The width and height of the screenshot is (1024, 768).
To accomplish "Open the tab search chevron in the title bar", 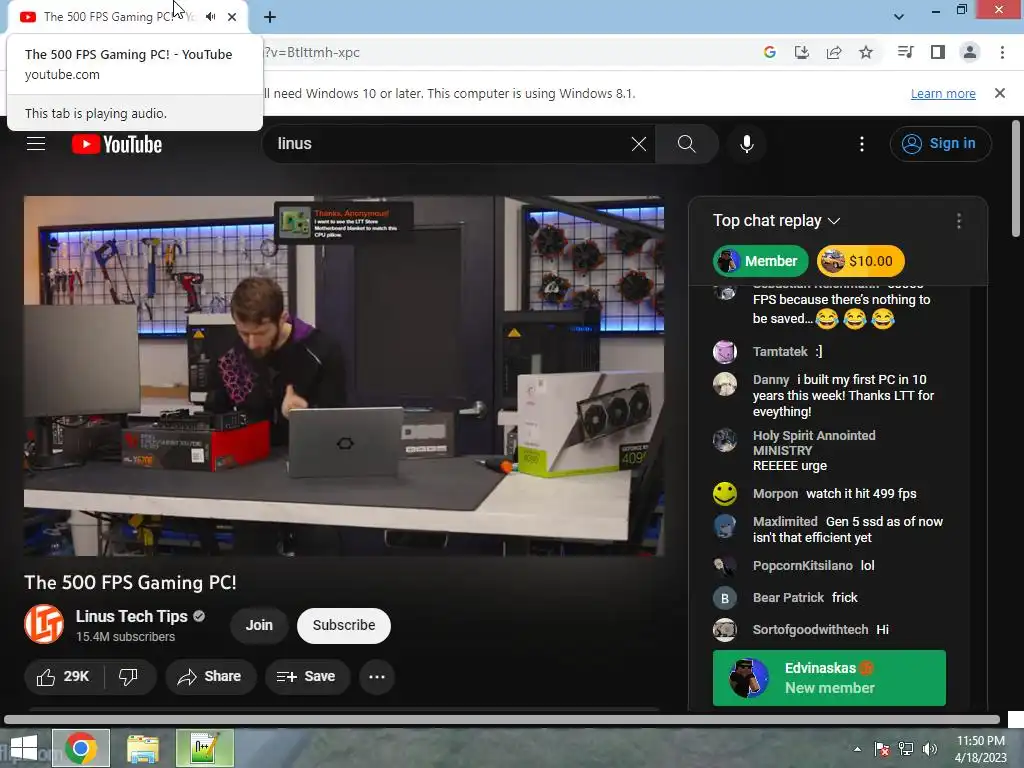I will point(899,17).
